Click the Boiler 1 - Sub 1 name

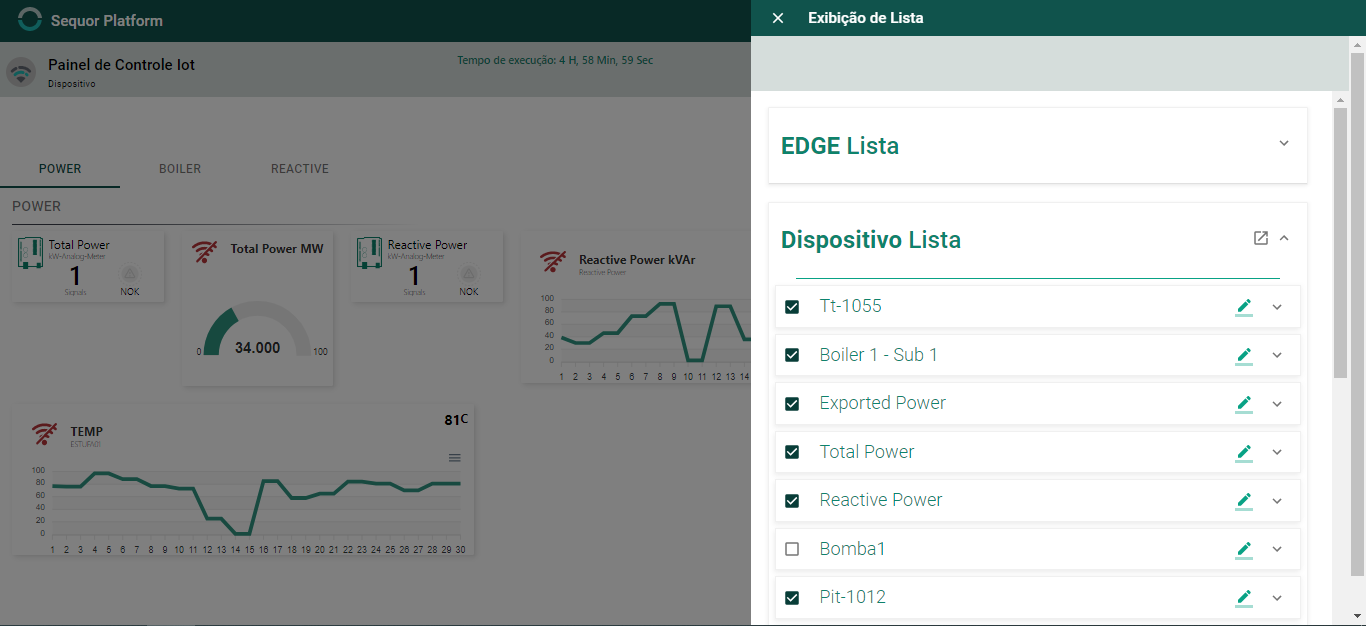(x=879, y=355)
